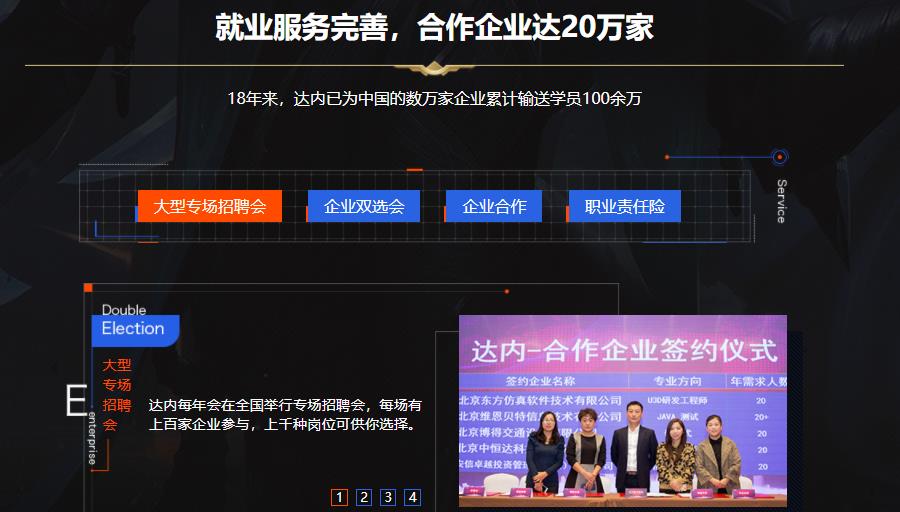Click the blue Election label
This screenshot has height=512, width=900.
[x=135, y=331]
